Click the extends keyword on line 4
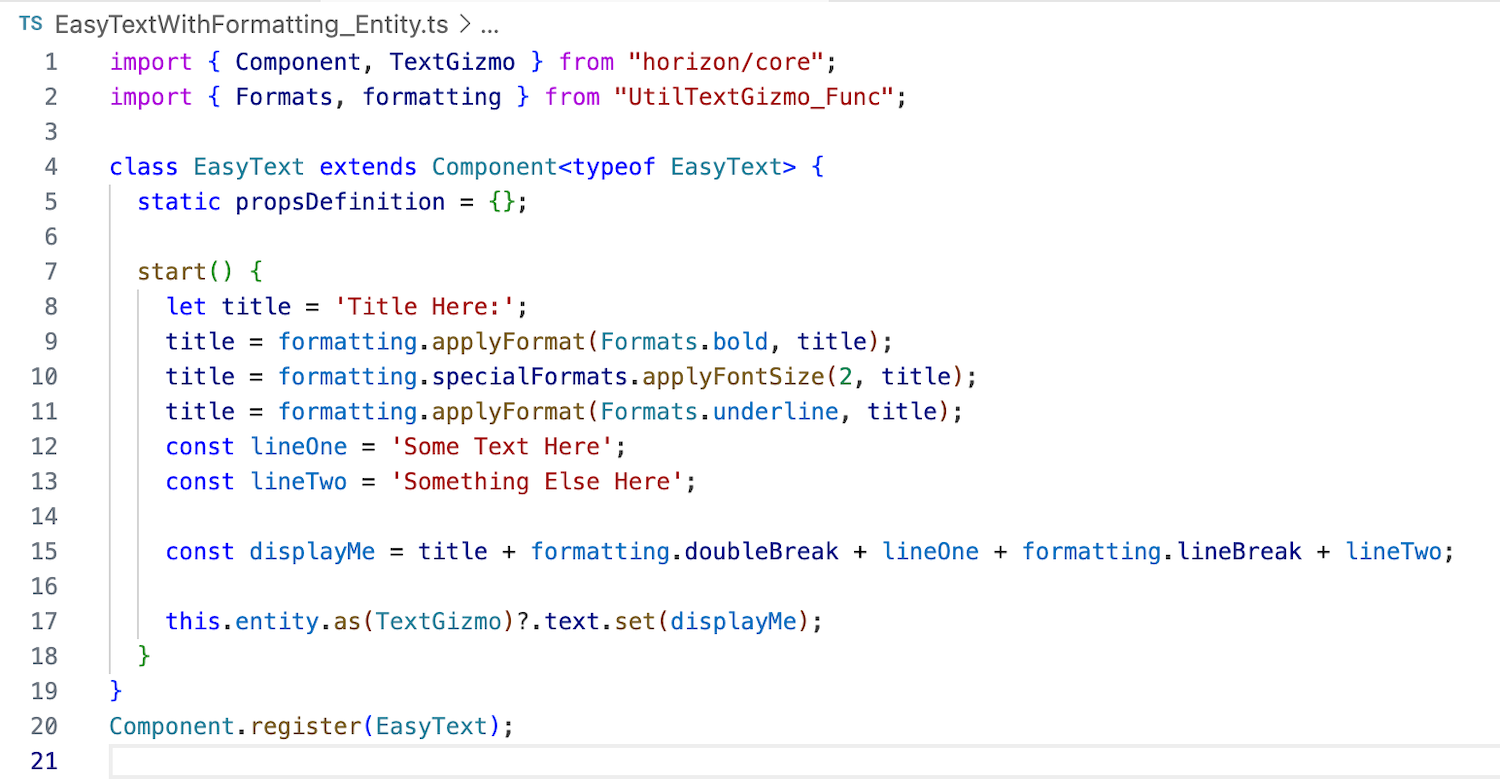The image size is (1500, 779). [x=368, y=167]
